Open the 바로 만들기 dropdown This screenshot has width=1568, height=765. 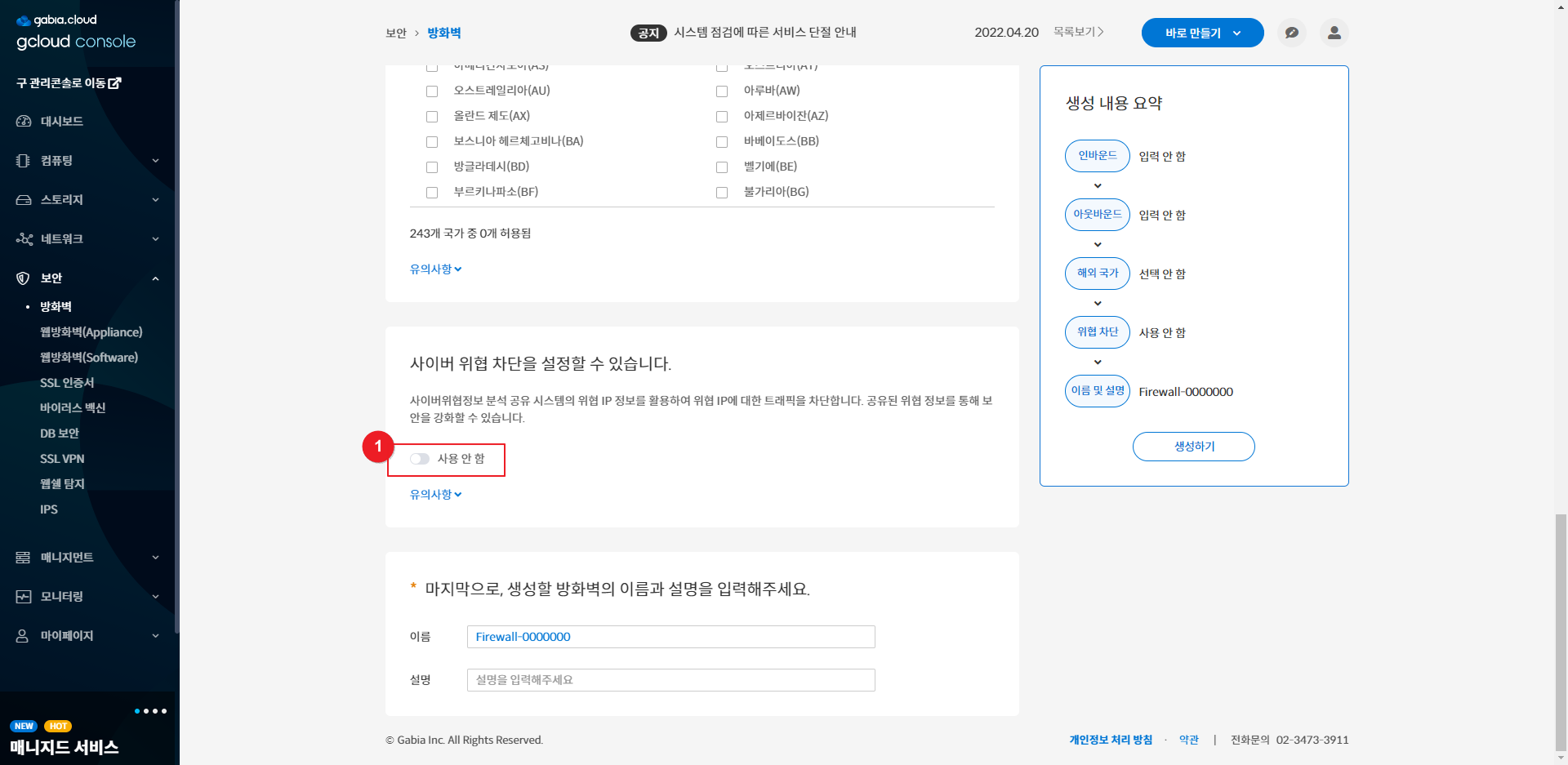(x=1202, y=33)
